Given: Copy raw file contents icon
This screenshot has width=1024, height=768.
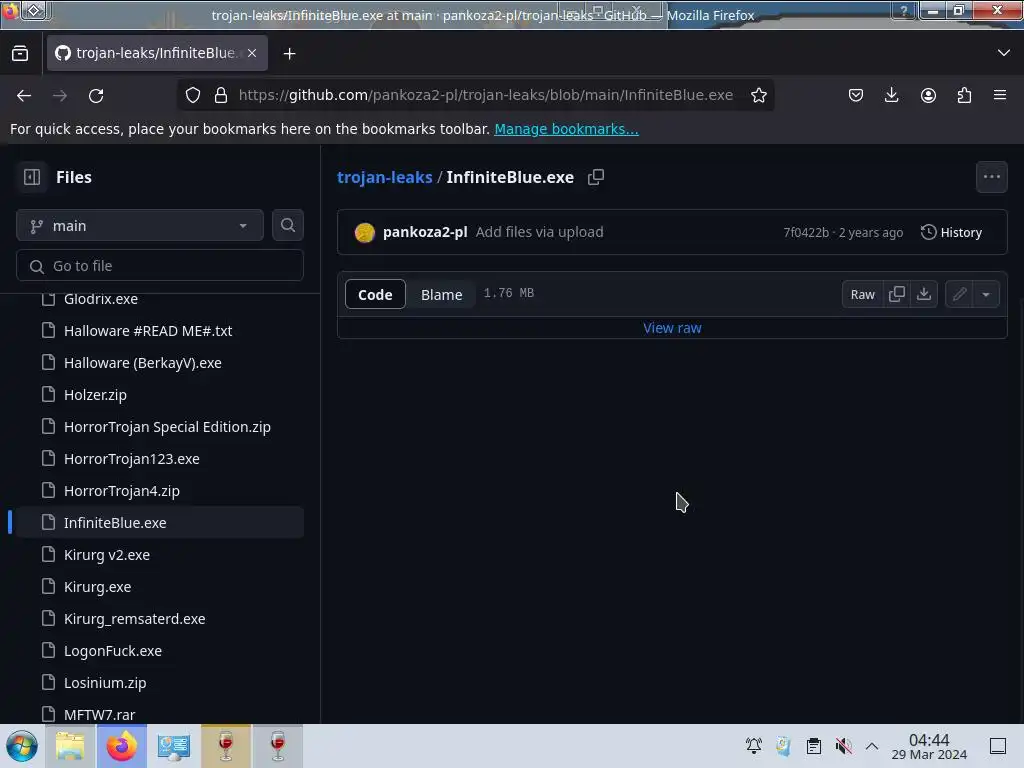Looking at the screenshot, I should [x=897, y=294].
